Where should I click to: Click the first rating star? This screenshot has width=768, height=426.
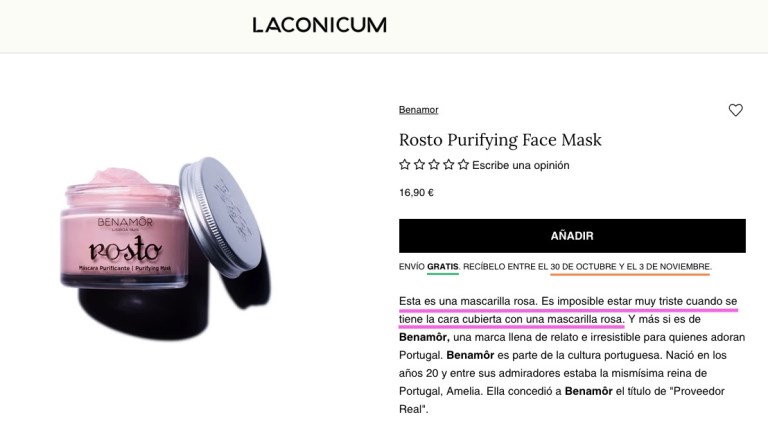(x=405, y=165)
